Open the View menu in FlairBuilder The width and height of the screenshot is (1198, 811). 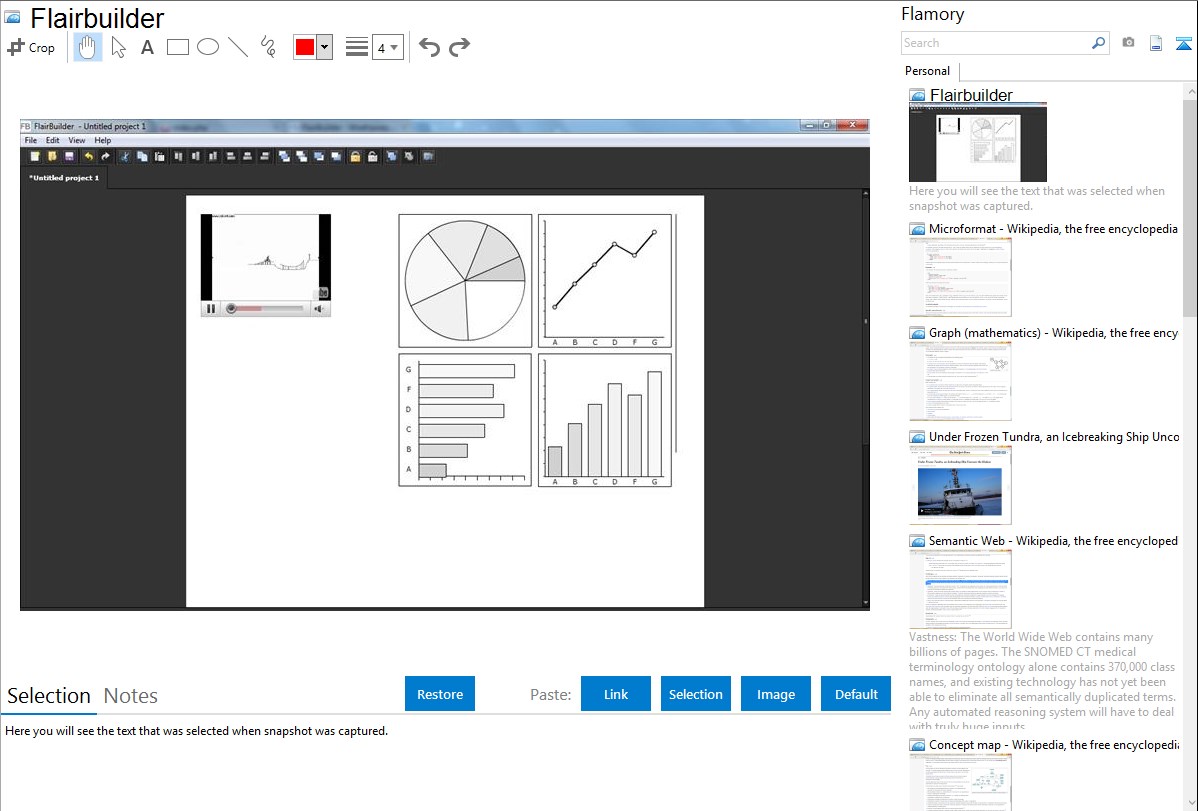pos(77,141)
